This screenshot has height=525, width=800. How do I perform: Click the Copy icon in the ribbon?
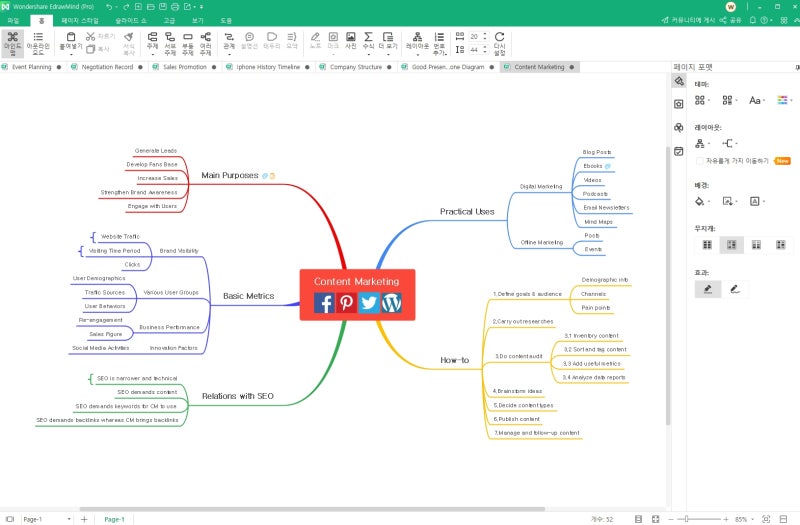(x=90, y=49)
